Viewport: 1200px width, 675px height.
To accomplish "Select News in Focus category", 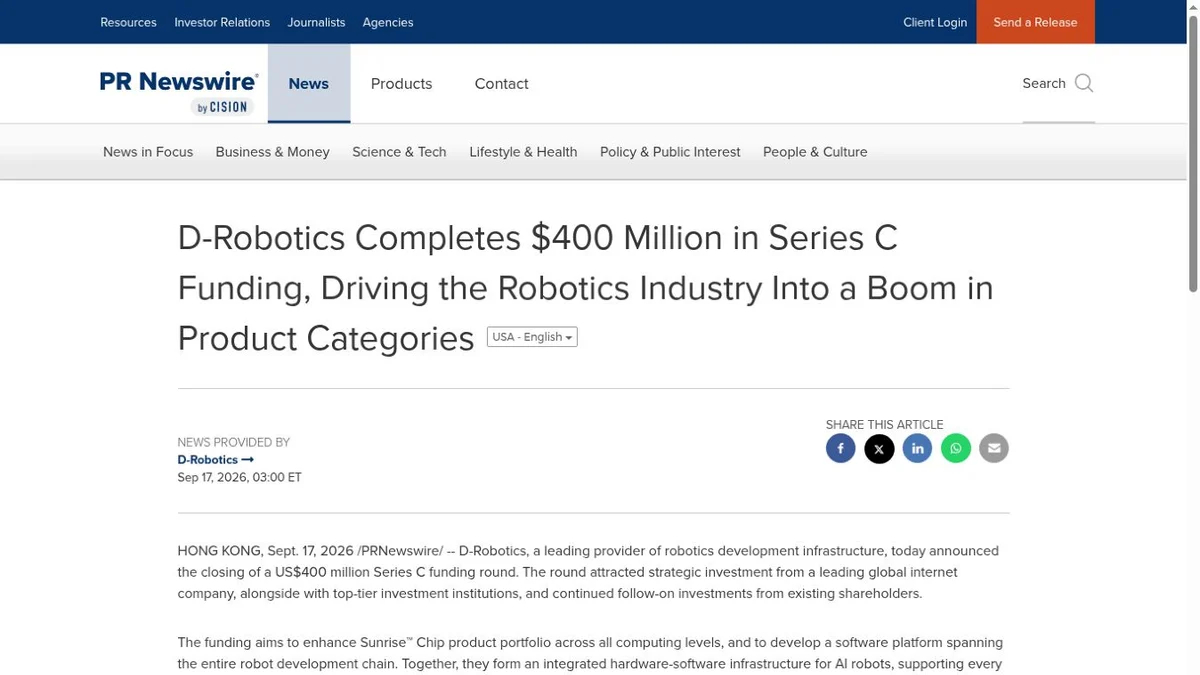I will (x=148, y=152).
